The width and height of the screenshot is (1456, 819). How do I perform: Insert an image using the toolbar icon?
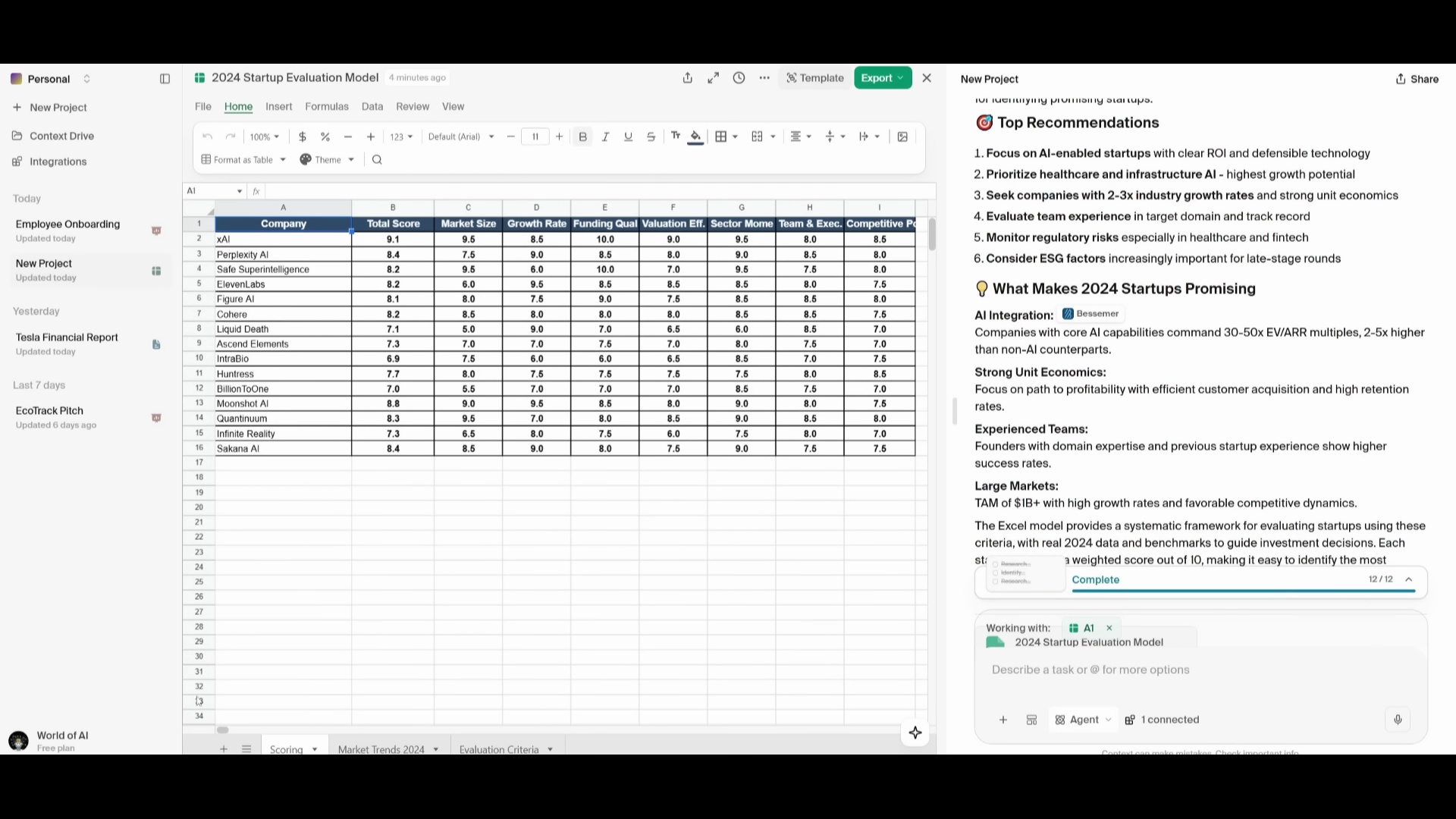point(902,137)
